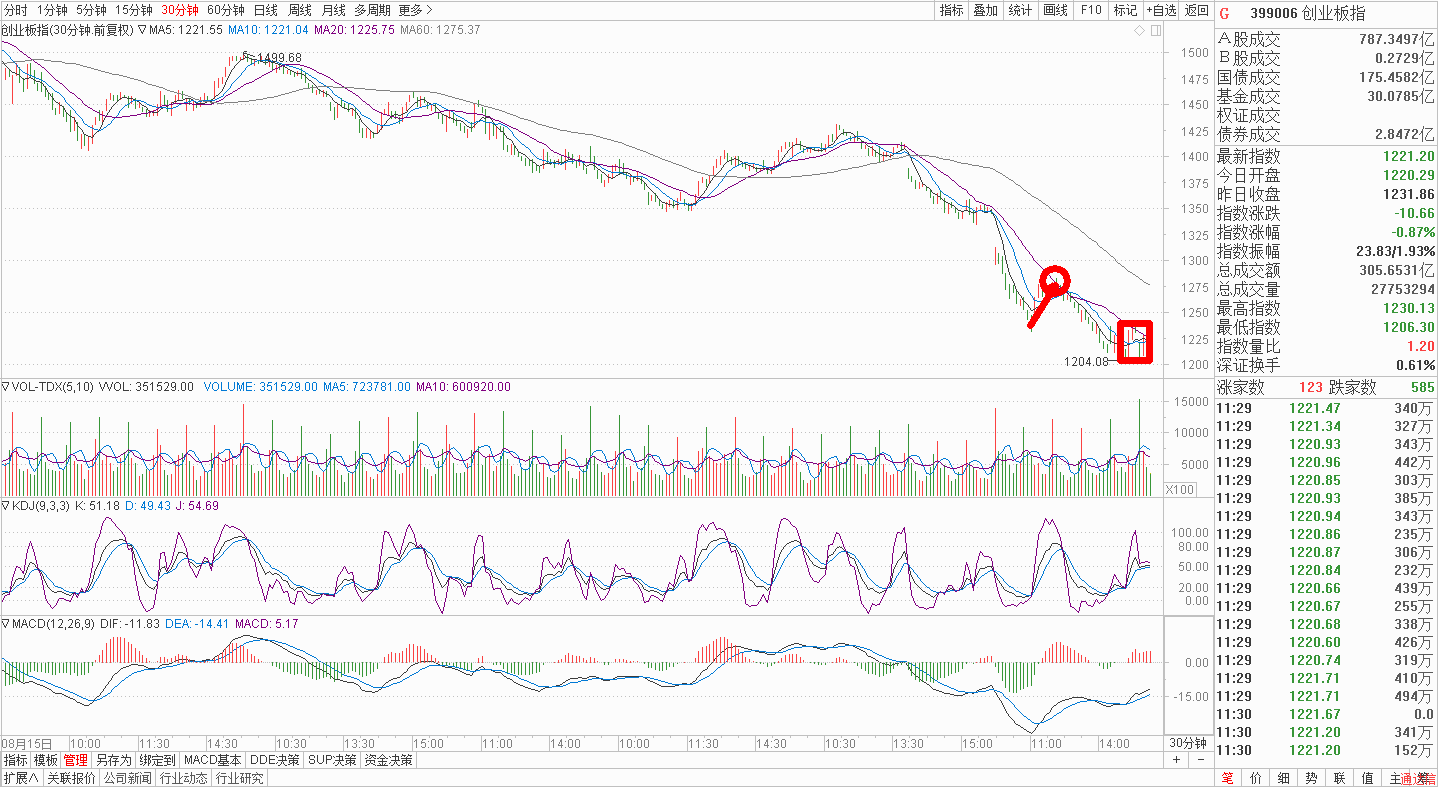Click the 399006 创业板指 title
The image size is (1438, 787).
(1307, 13)
